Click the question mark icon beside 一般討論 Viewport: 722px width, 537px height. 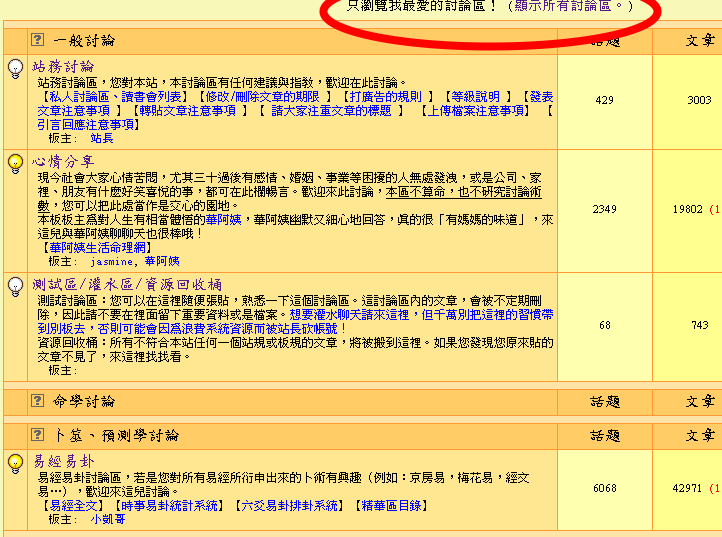(x=38, y=41)
